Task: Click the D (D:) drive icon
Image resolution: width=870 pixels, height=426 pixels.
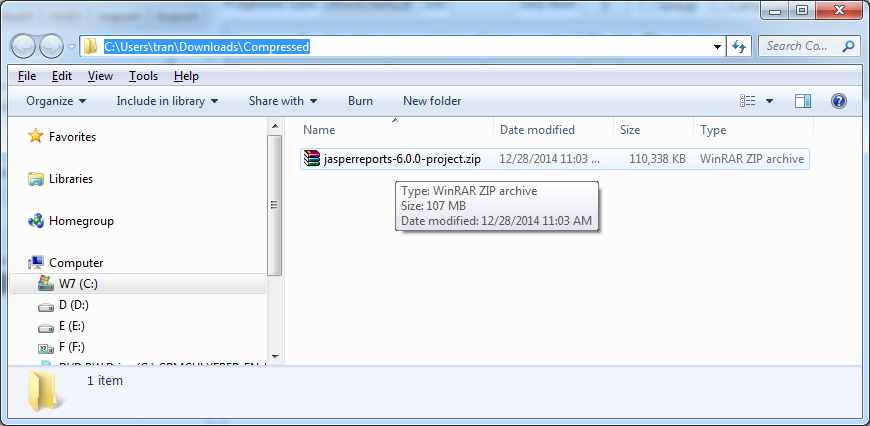Action: (45, 306)
